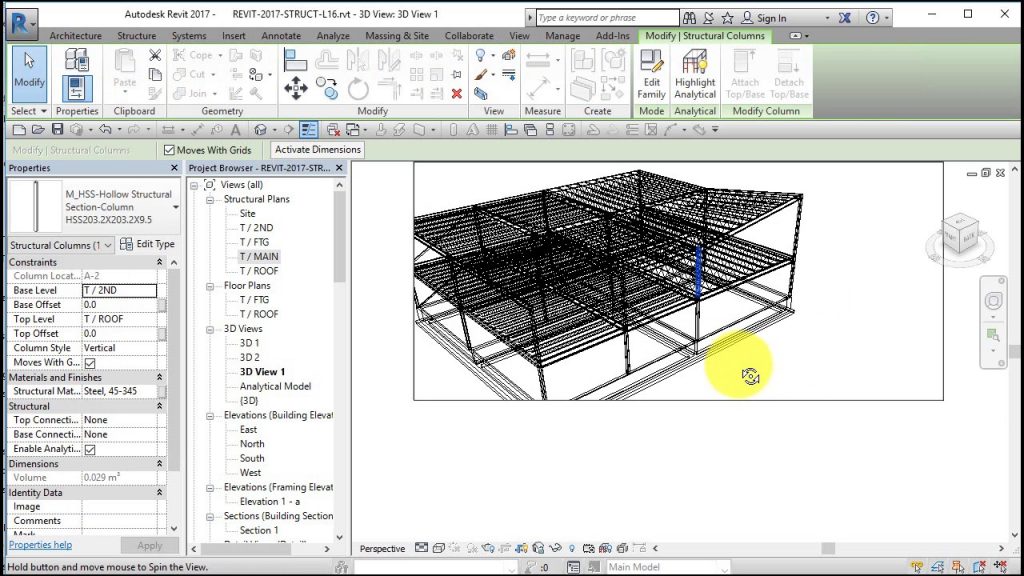Open the Select panel dropdown
Screen dimensions: 1024x576
point(29,111)
